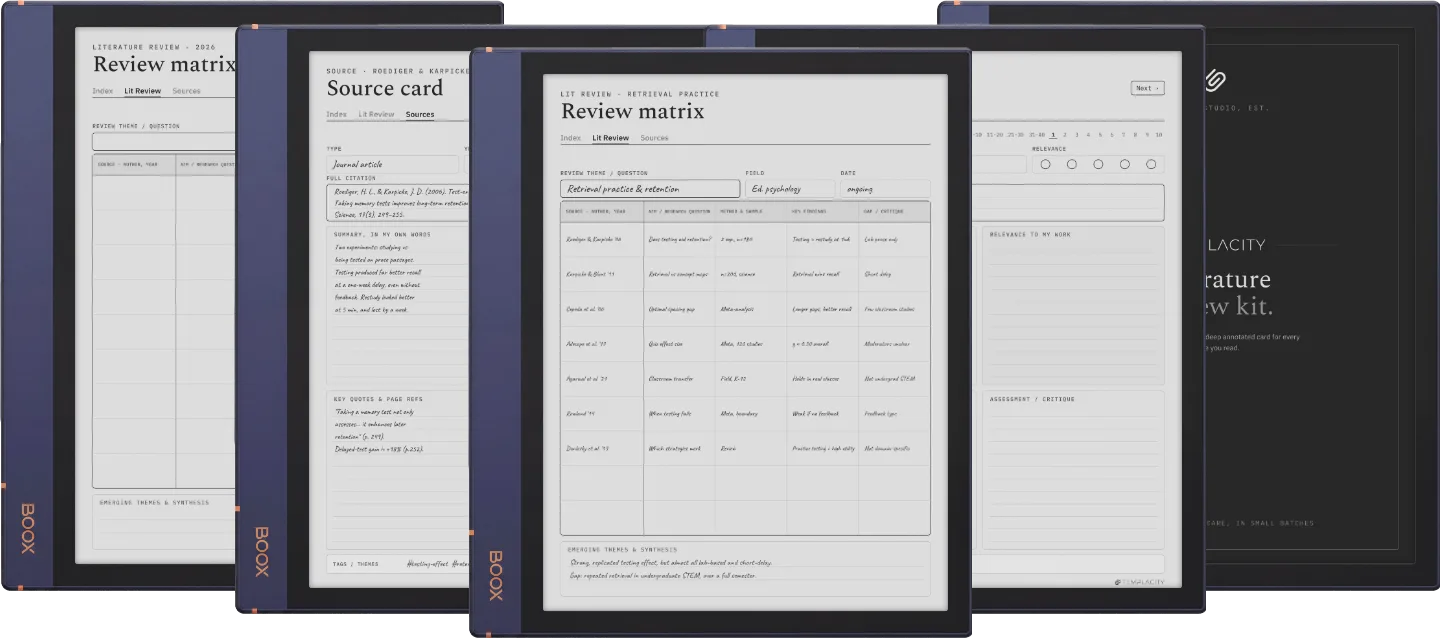1440x638 pixels.
Task: Click the 'Feedback type' critique cell
Action: click(x=894, y=414)
